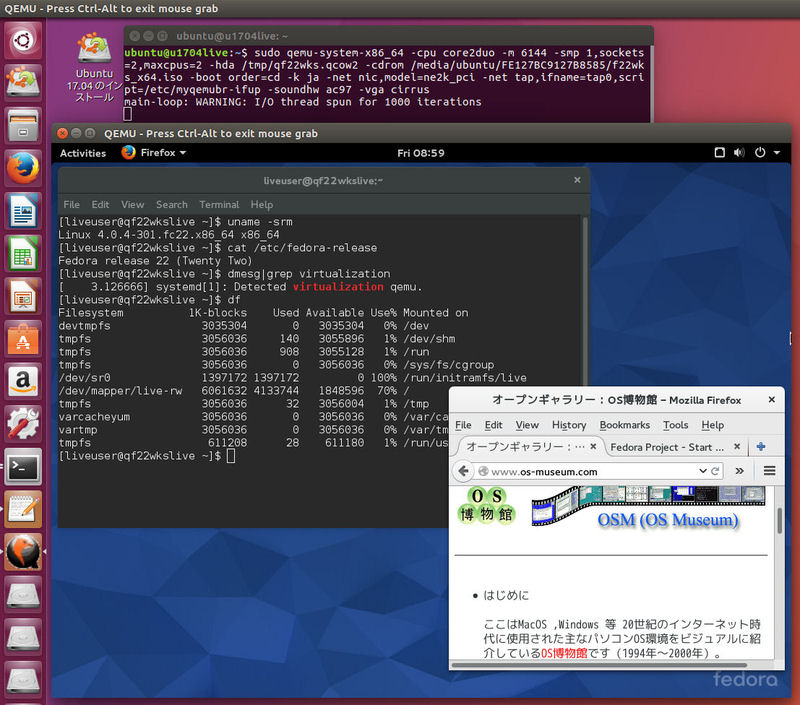The width and height of the screenshot is (800, 705).
Task: Show more toolbar items via double-chevron
Action: tap(739, 471)
